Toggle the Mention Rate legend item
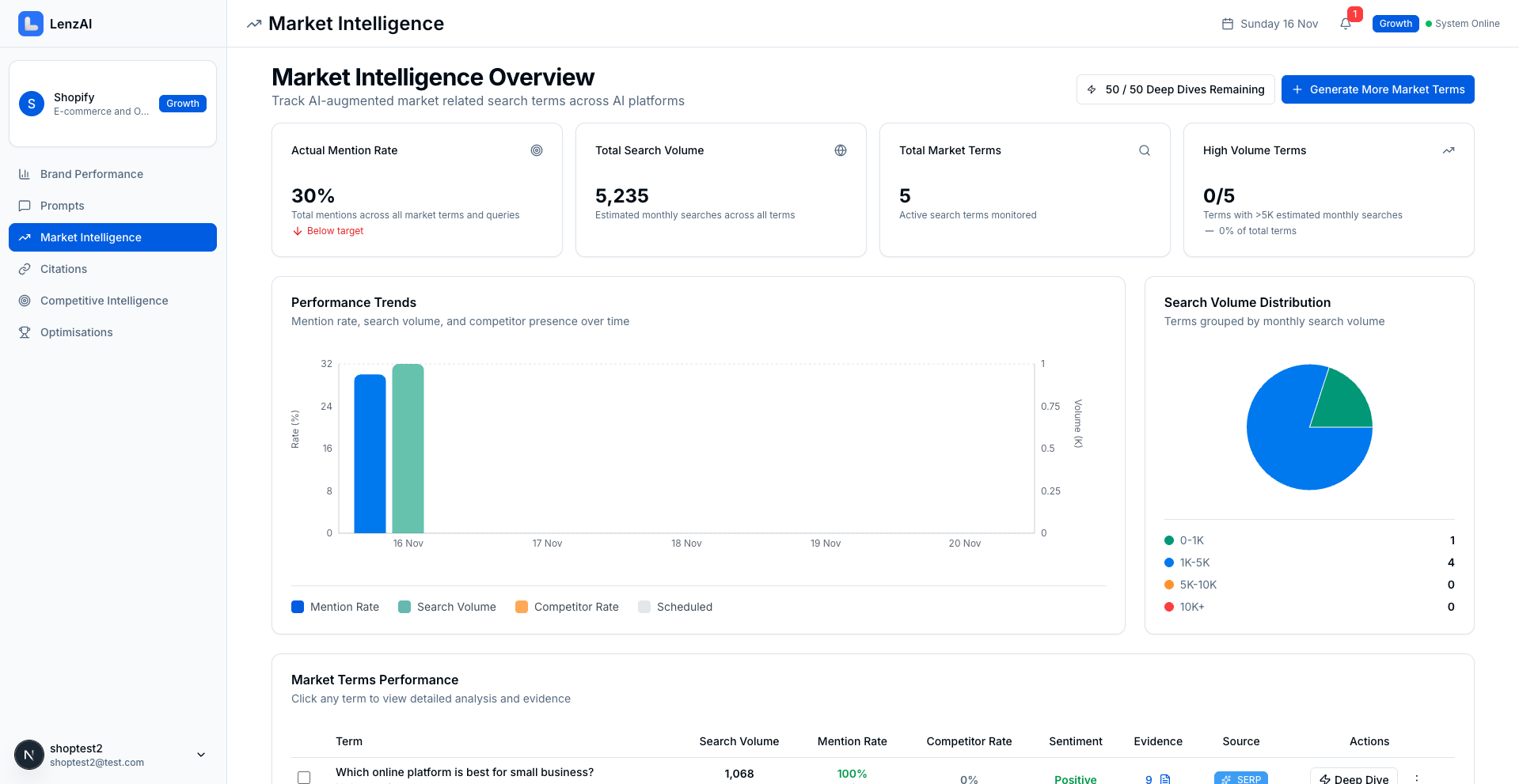 point(334,607)
